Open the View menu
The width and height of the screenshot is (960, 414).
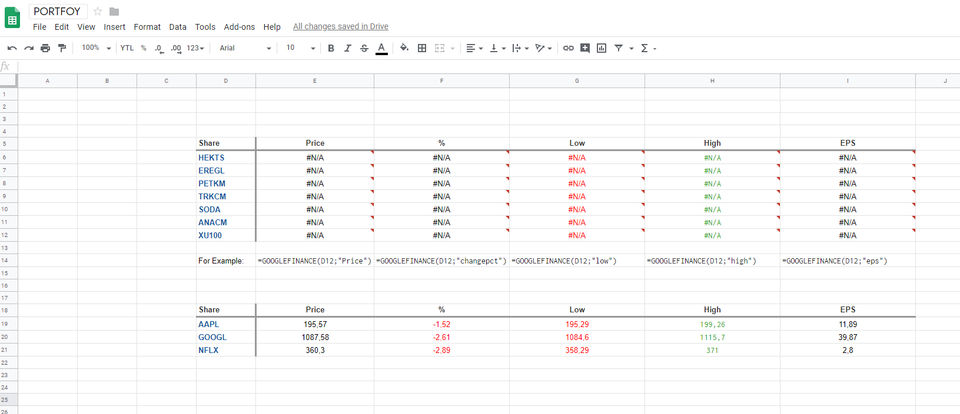(x=86, y=27)
